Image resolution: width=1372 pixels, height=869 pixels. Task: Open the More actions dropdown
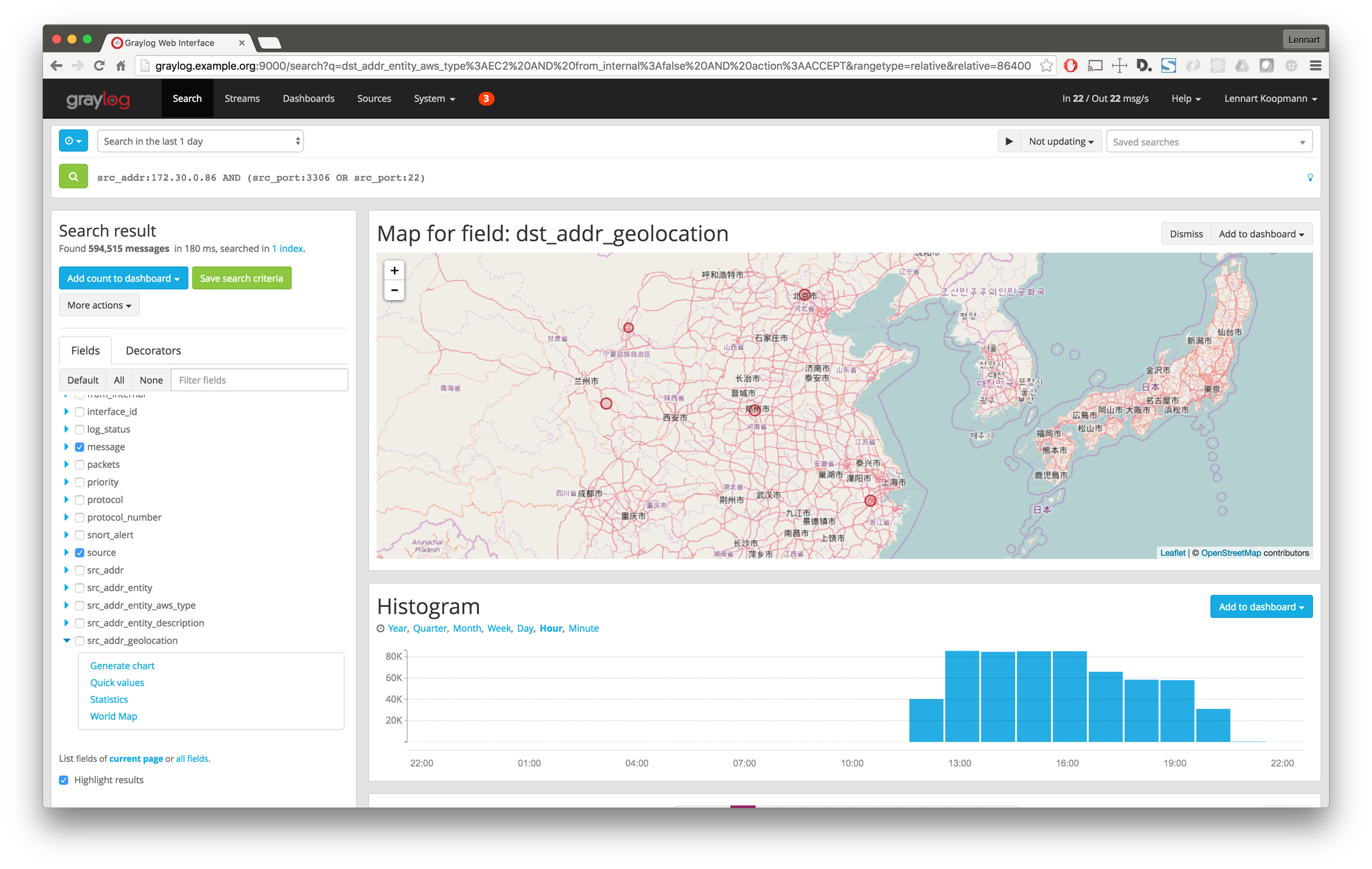point(99,306)
